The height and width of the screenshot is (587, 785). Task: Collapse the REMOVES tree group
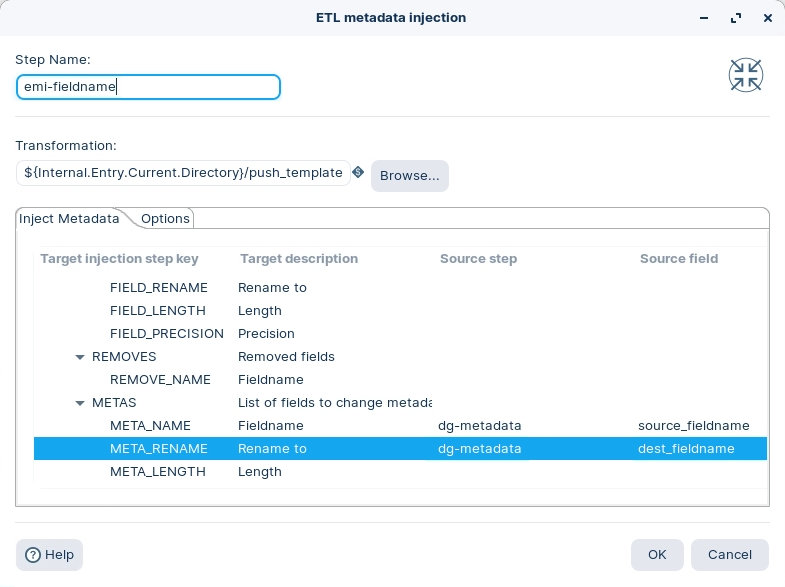pos(80,357)
